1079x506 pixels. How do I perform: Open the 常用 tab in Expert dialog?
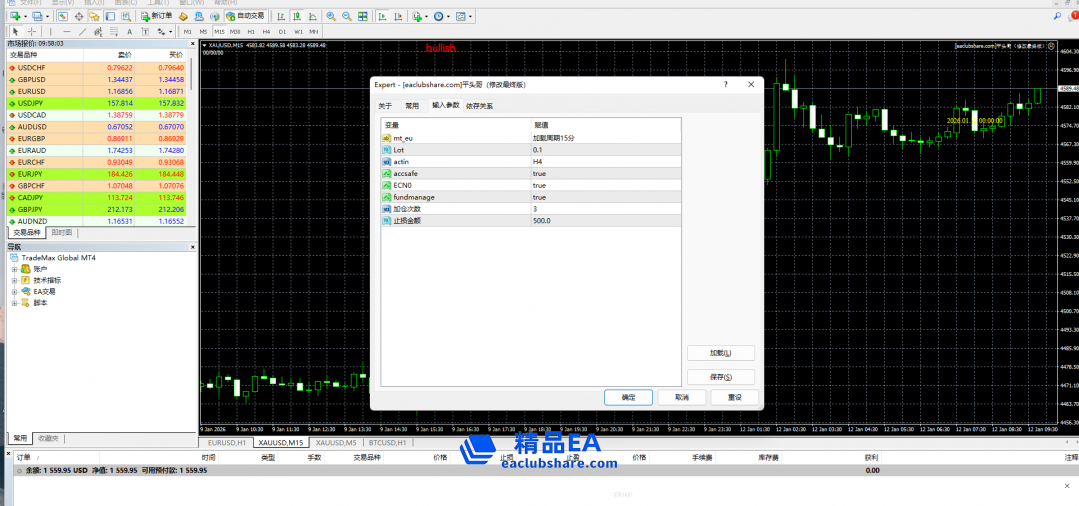411,105
